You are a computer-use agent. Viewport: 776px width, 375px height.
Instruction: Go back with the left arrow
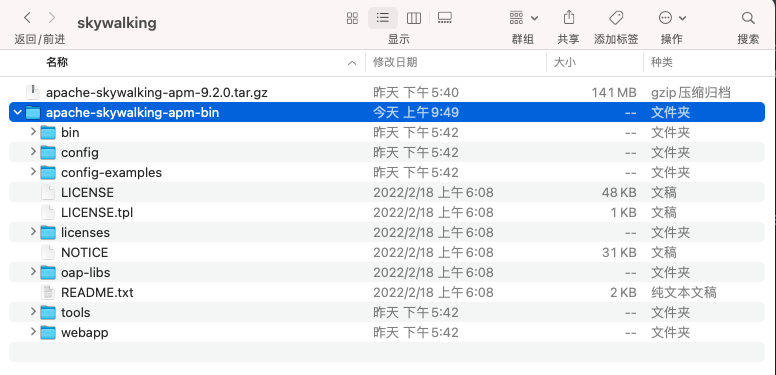pos(28,18)
